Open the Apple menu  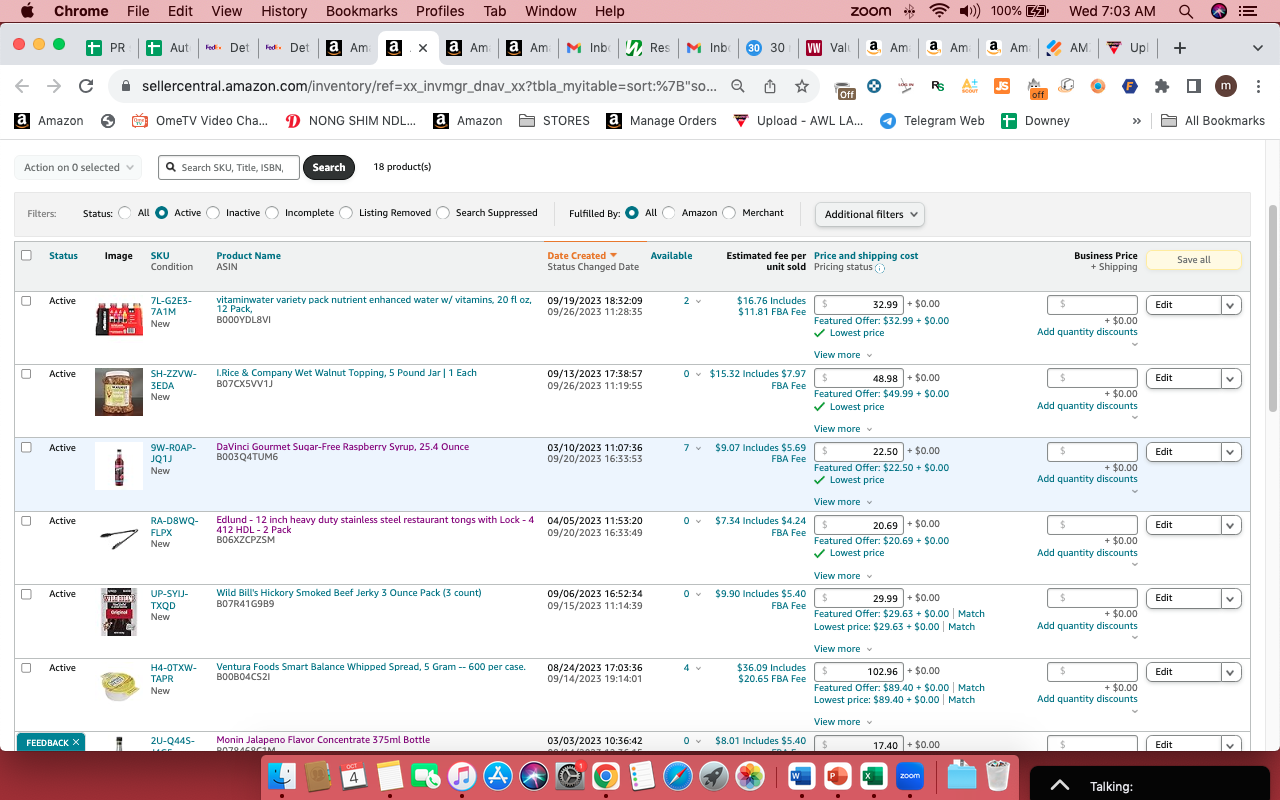coord(26,11)
